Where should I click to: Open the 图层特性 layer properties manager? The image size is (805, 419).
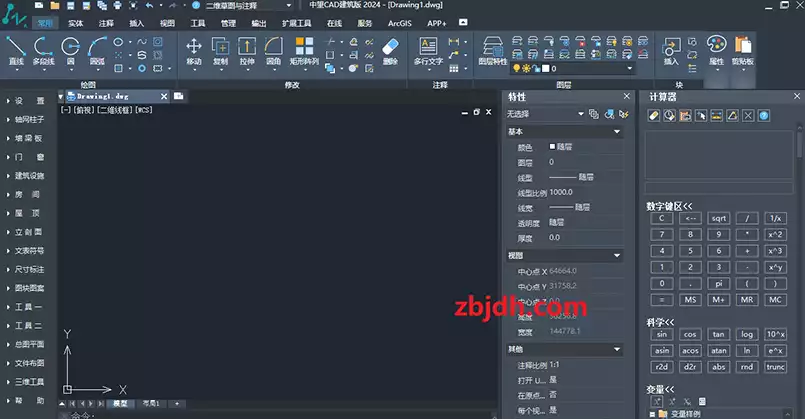492,51
